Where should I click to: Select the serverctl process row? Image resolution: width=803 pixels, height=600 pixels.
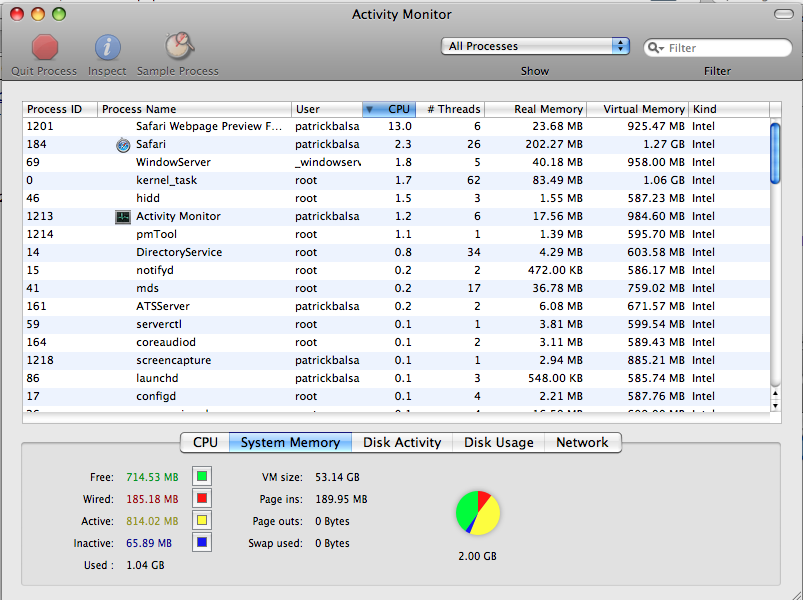point(396,324)
